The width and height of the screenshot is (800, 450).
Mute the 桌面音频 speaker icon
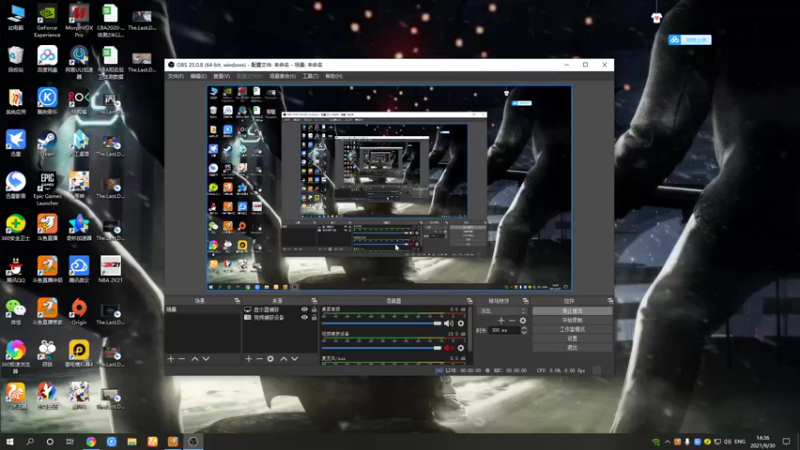(449, 323)
